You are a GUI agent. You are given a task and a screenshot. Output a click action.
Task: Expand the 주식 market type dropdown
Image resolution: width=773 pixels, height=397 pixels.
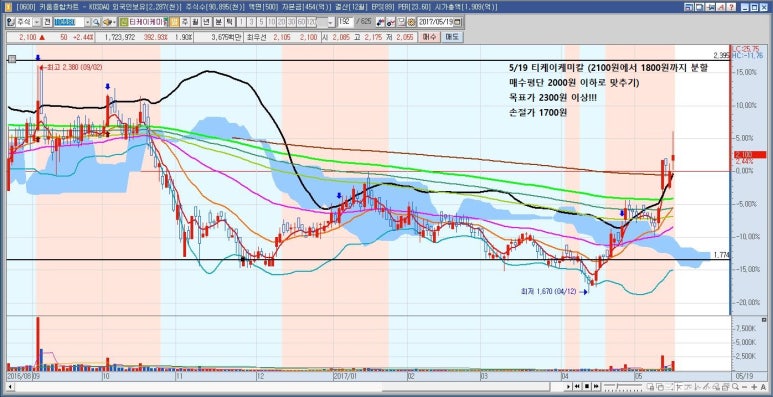click(x=37, y=23)
